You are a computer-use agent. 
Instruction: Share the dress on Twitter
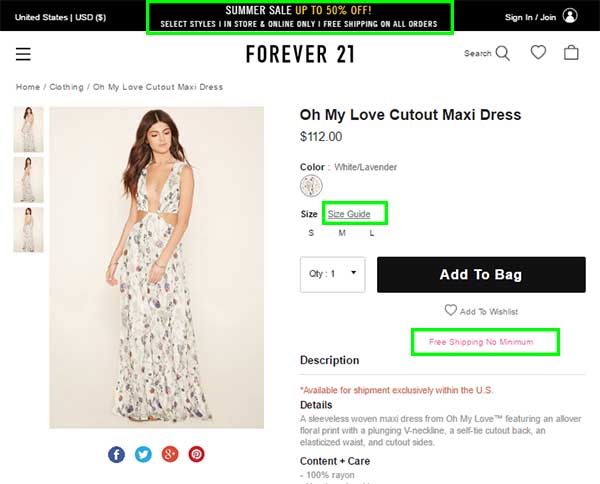pos(143,454)
